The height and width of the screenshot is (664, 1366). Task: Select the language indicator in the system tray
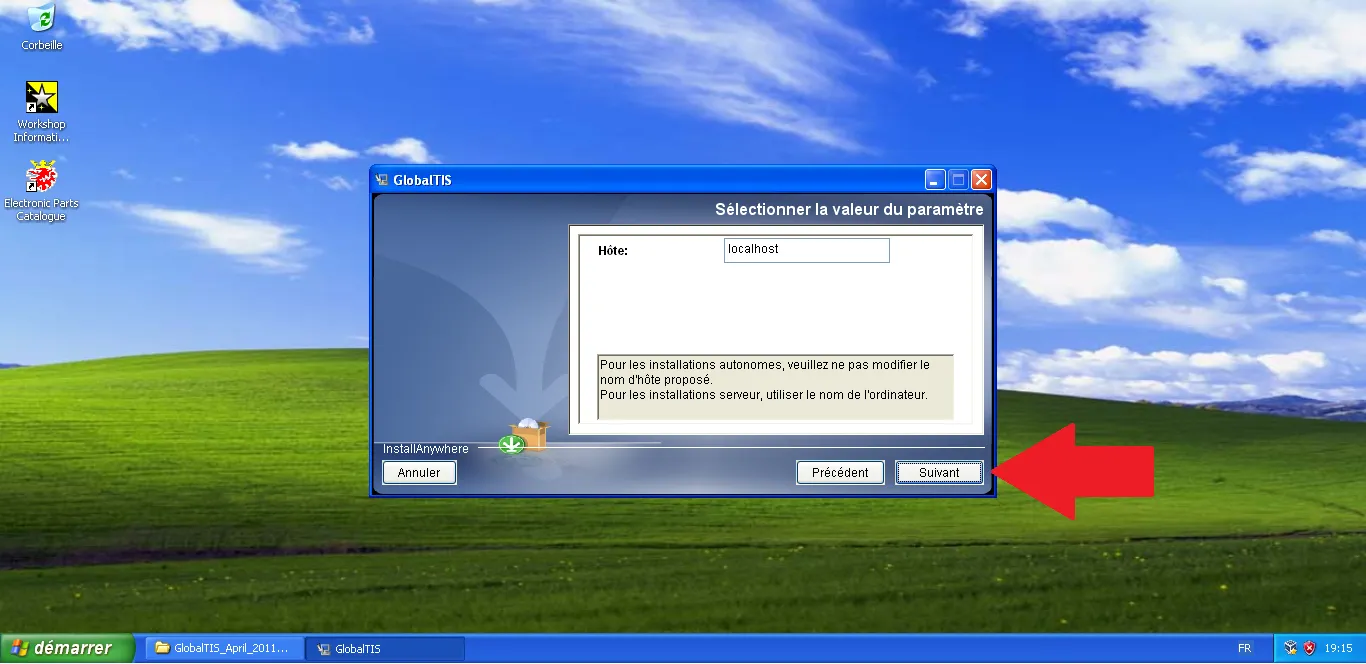(x=1246, y=647)
